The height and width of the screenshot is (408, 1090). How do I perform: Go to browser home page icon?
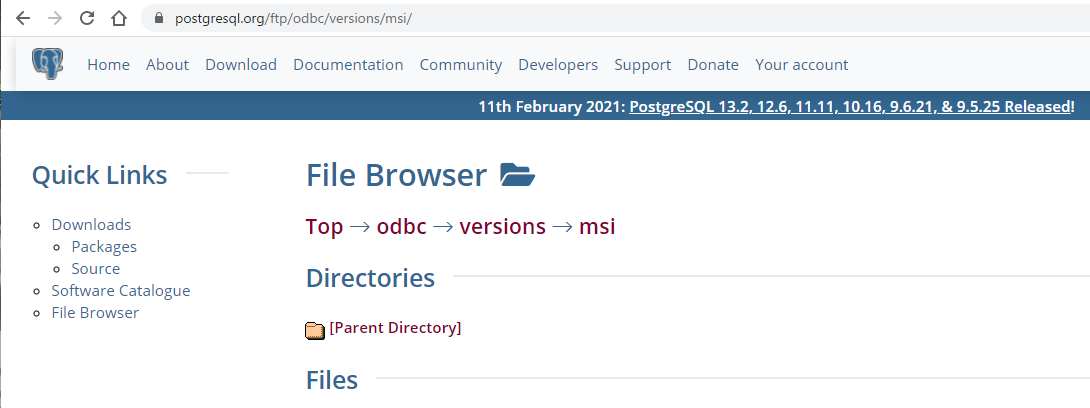[x=119, y=18]
